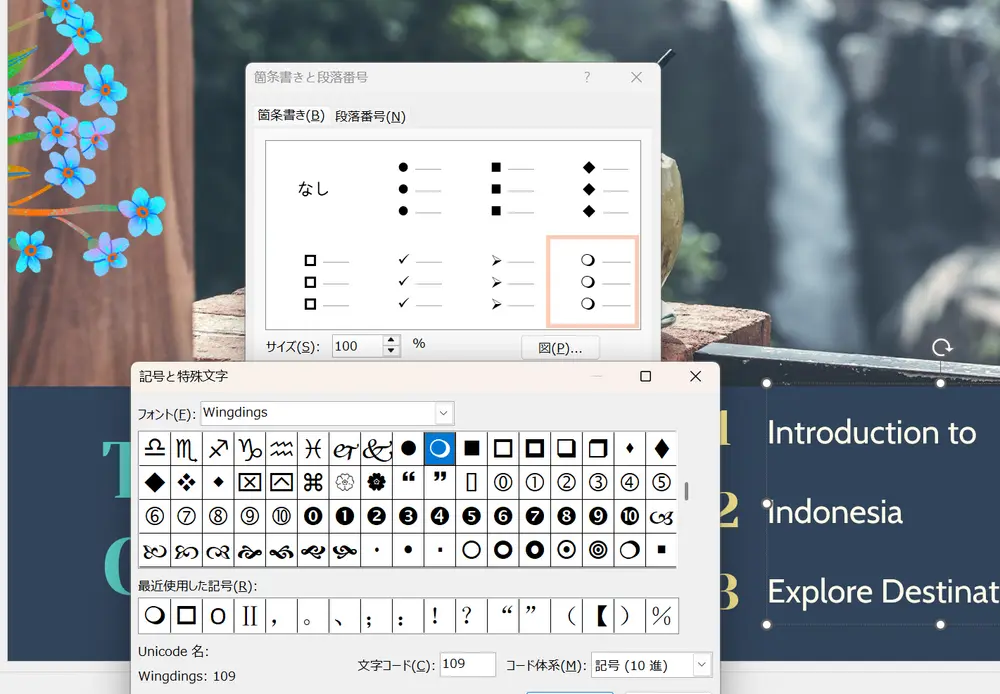Screen dimensions: 1000x694
Task: Pick the black filled circled 10 symbol
Action: (x=630, y=516)
